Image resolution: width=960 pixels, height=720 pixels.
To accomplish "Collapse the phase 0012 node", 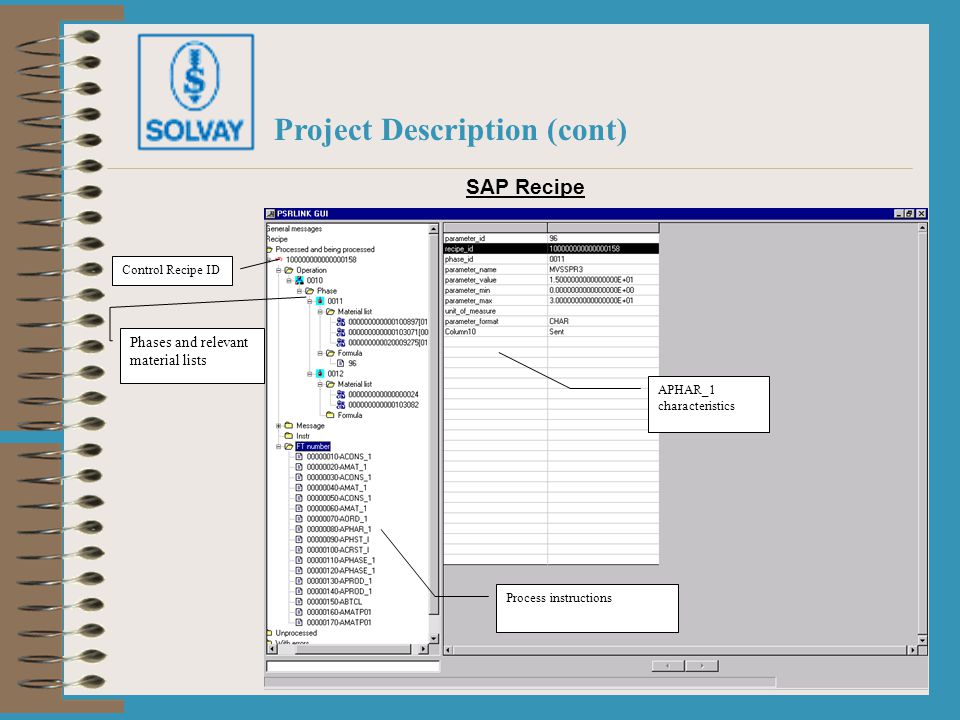I will point(310,373).
